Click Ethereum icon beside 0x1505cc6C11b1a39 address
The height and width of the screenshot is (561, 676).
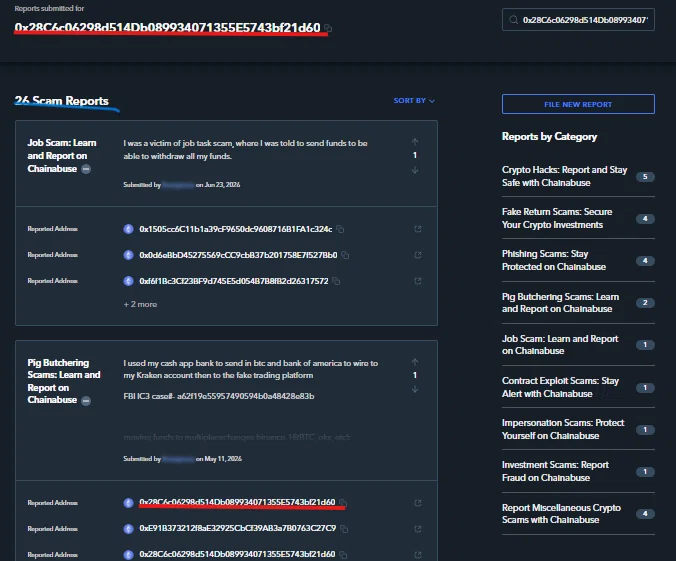[128, 229]
